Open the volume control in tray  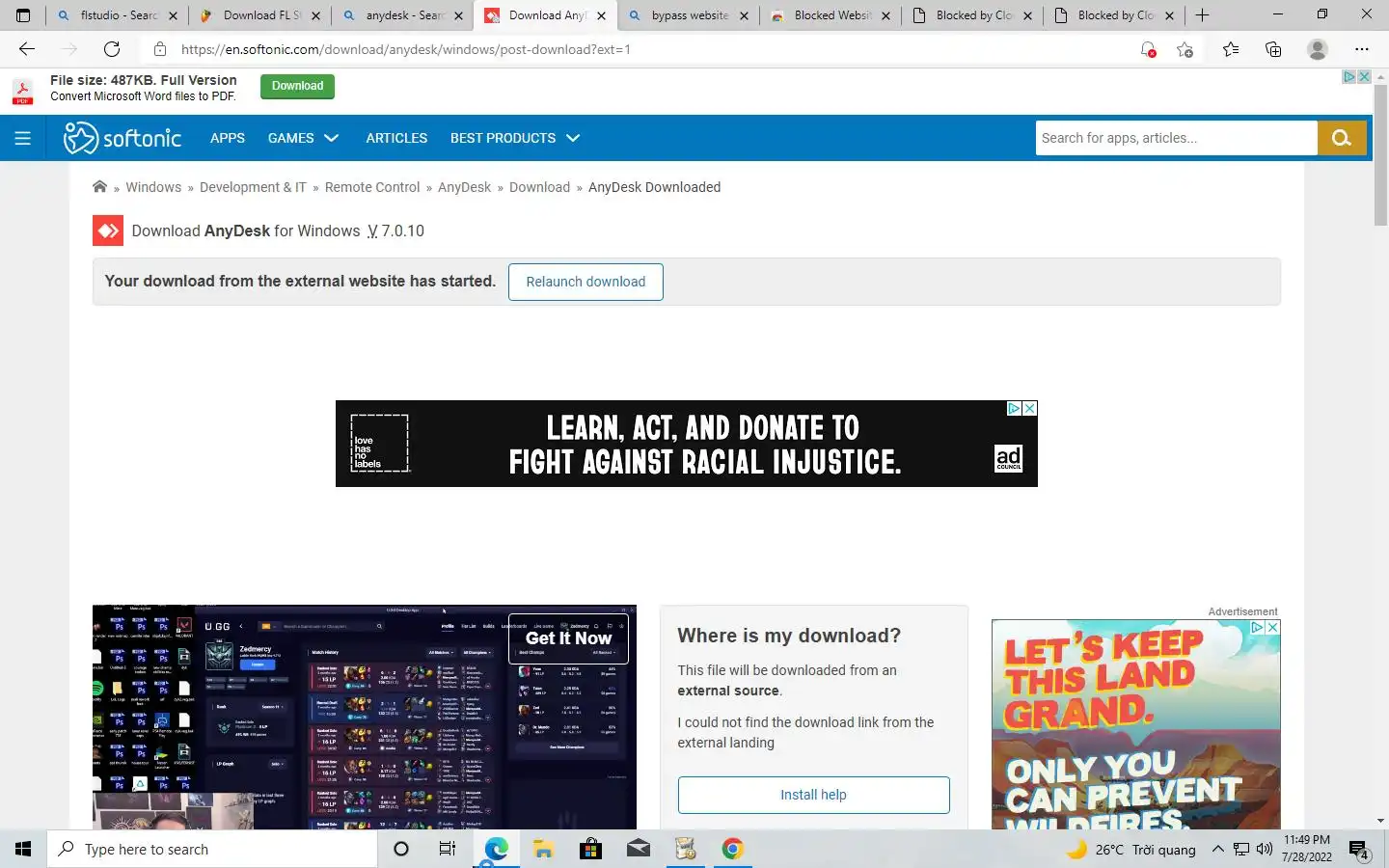tap(1265, 849)
